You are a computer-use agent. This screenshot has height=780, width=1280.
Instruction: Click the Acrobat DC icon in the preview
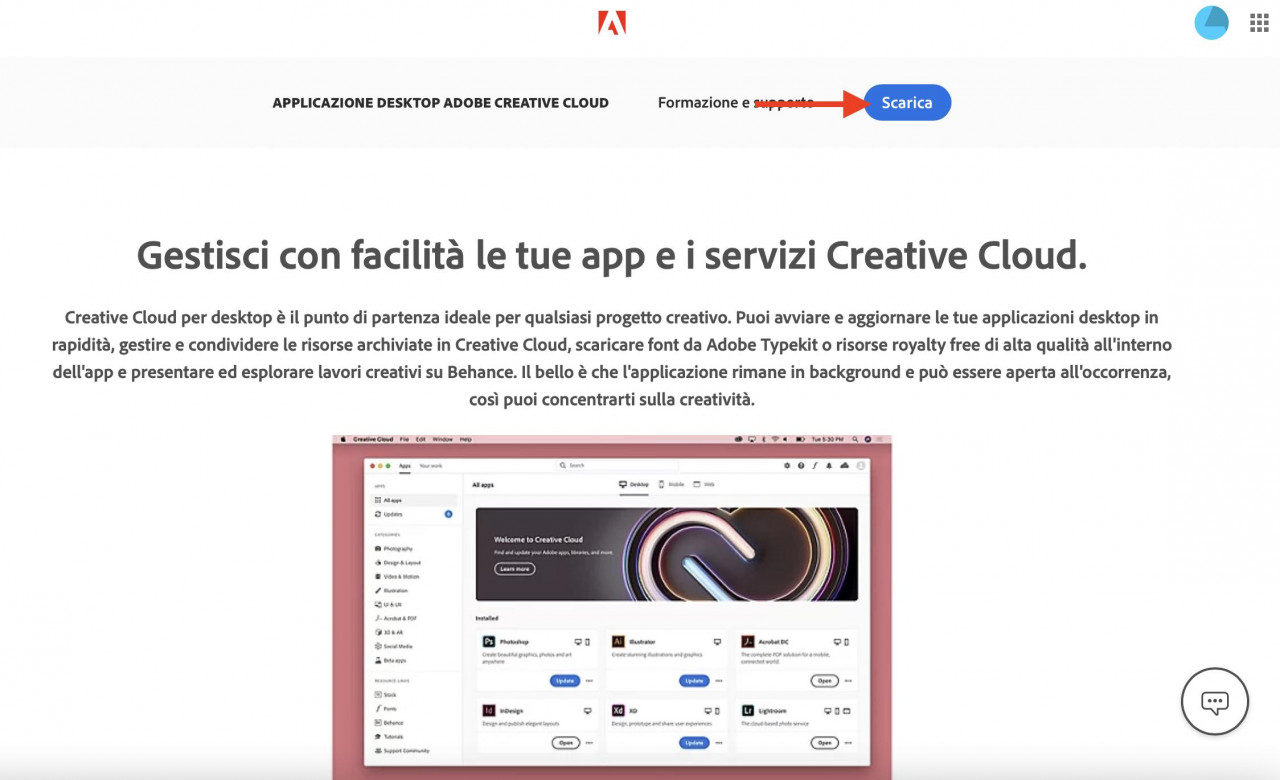(747, 641)
